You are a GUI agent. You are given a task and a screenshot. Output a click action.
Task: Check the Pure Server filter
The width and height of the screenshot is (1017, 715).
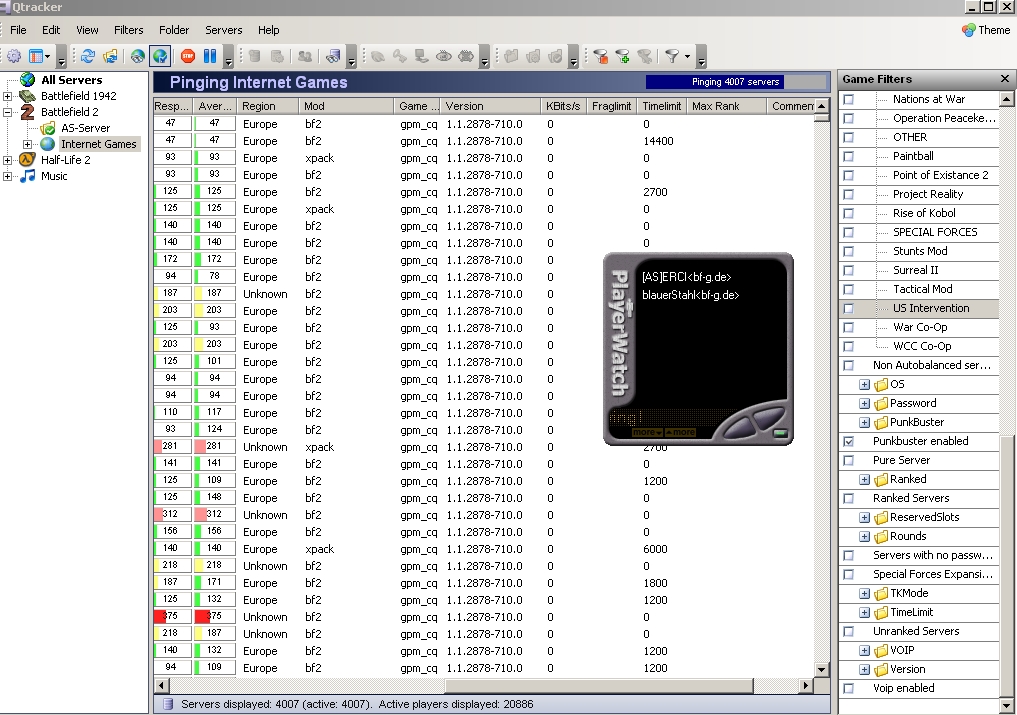[x=848, y=460]
